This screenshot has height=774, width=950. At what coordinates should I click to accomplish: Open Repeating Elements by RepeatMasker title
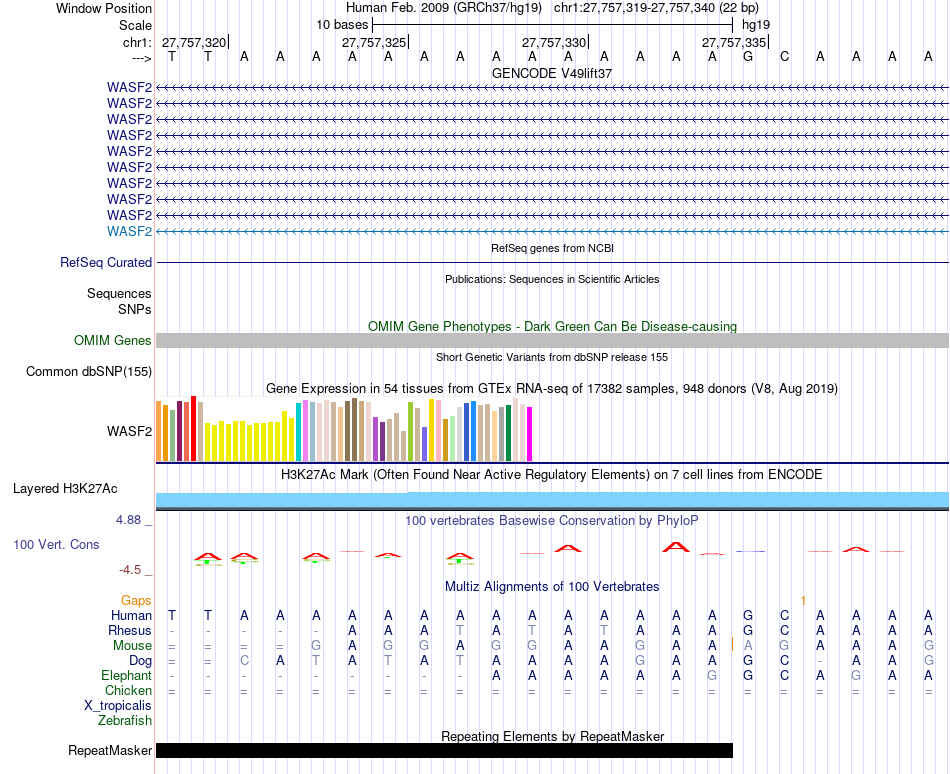552,736
